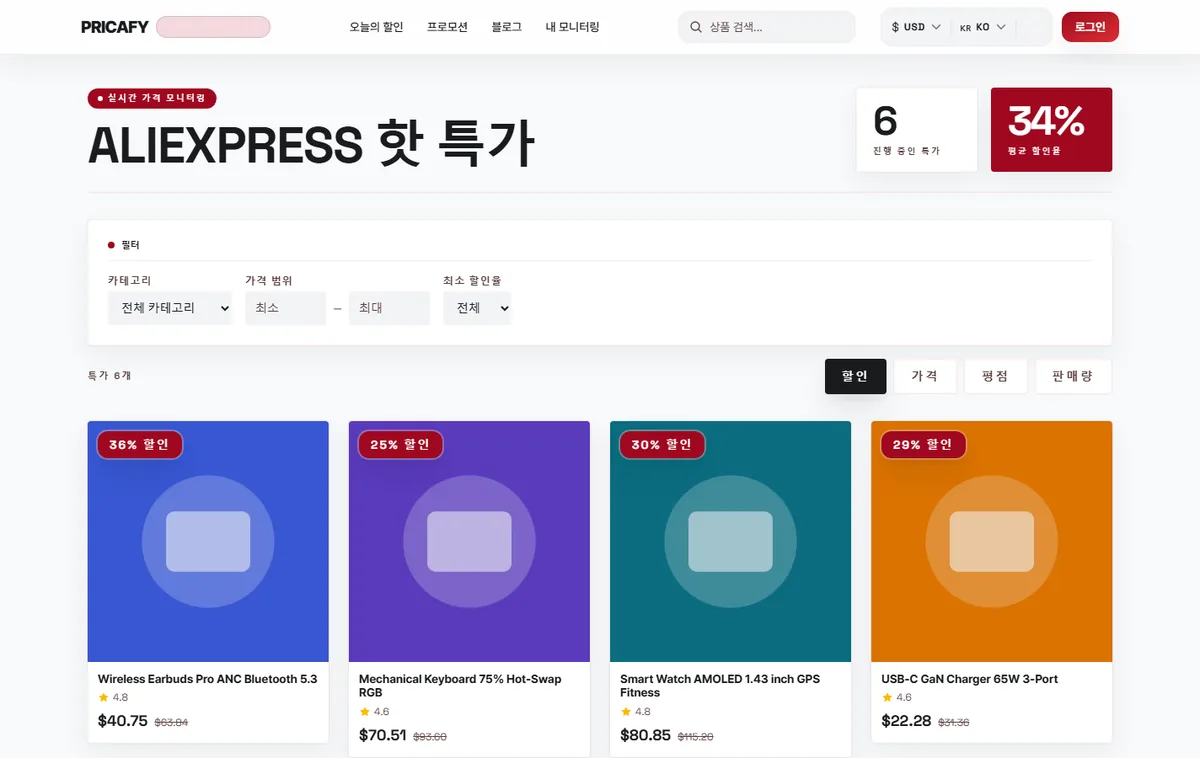1200x758 pixels.
Task: Open the 오늘의 할인 menu item
Action: (376, 27)
